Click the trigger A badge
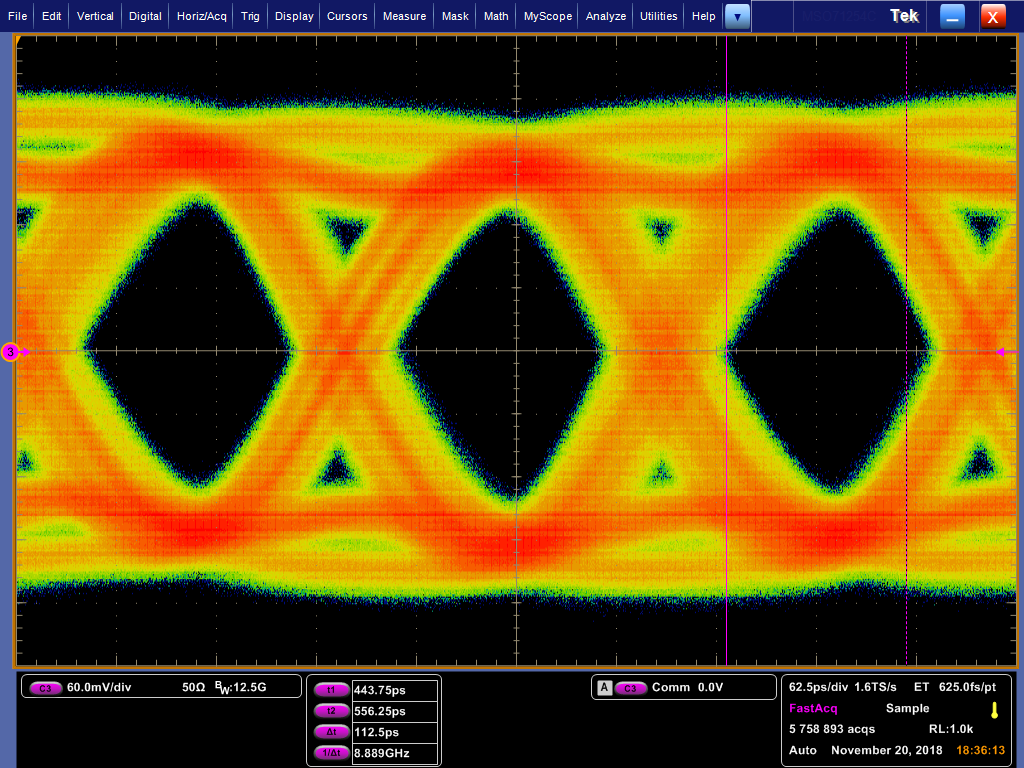The width and height of the screenshot is (1024, 768). [x=605, y=688]
